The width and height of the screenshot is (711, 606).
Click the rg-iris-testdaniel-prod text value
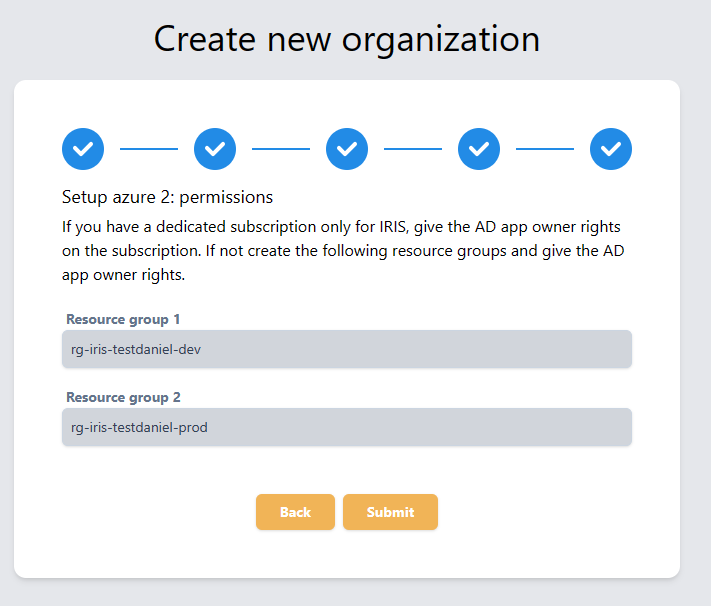139,428
